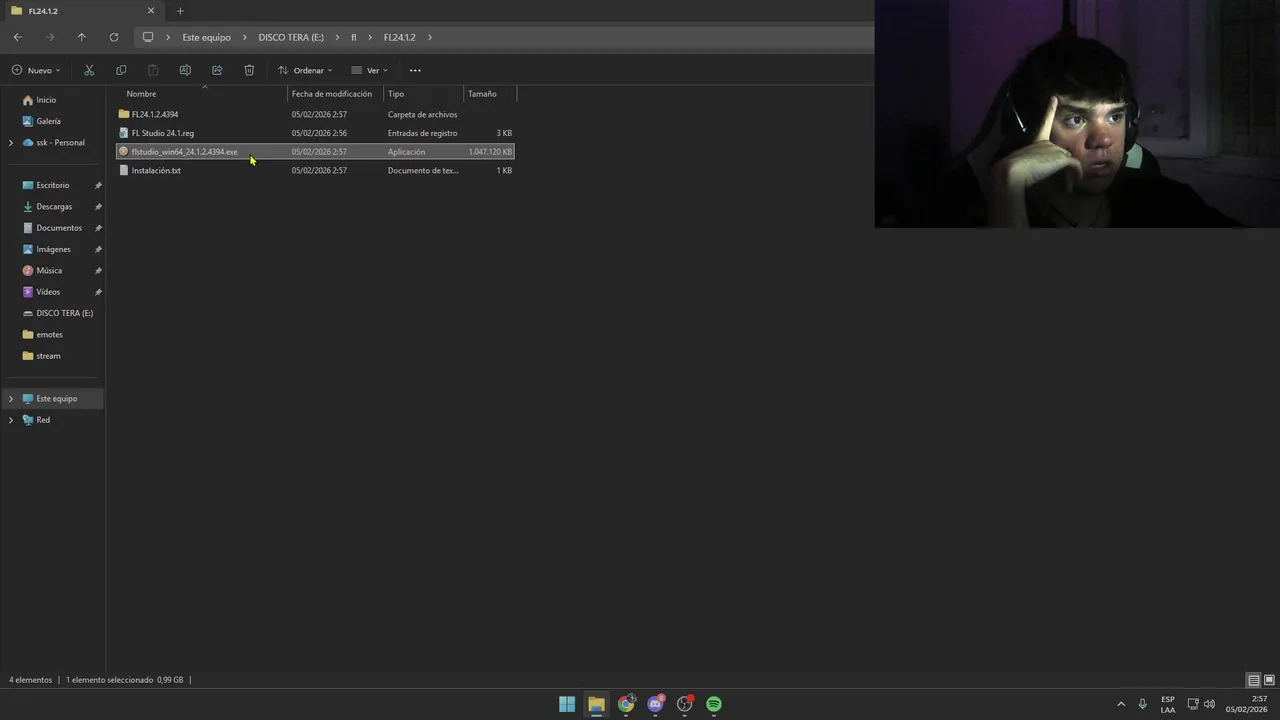Sort by Fecha de modificación column header

coord(336,94)
